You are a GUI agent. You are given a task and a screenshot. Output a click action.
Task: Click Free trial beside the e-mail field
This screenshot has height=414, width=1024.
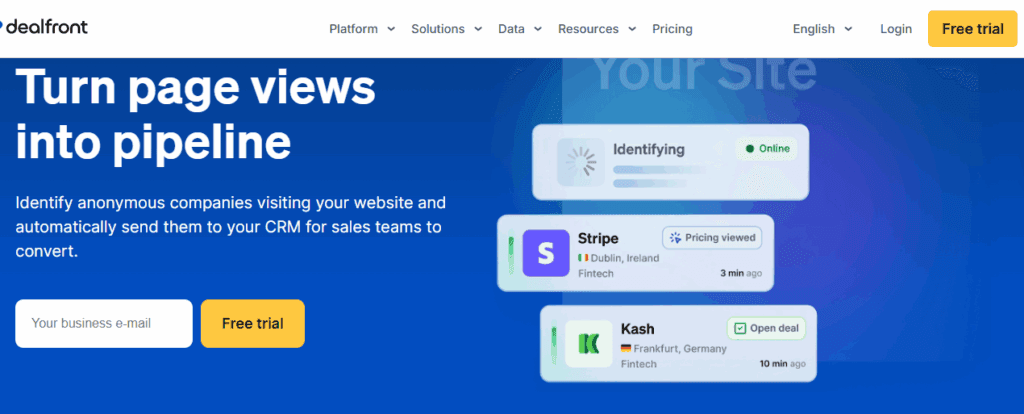coord(253,323)
